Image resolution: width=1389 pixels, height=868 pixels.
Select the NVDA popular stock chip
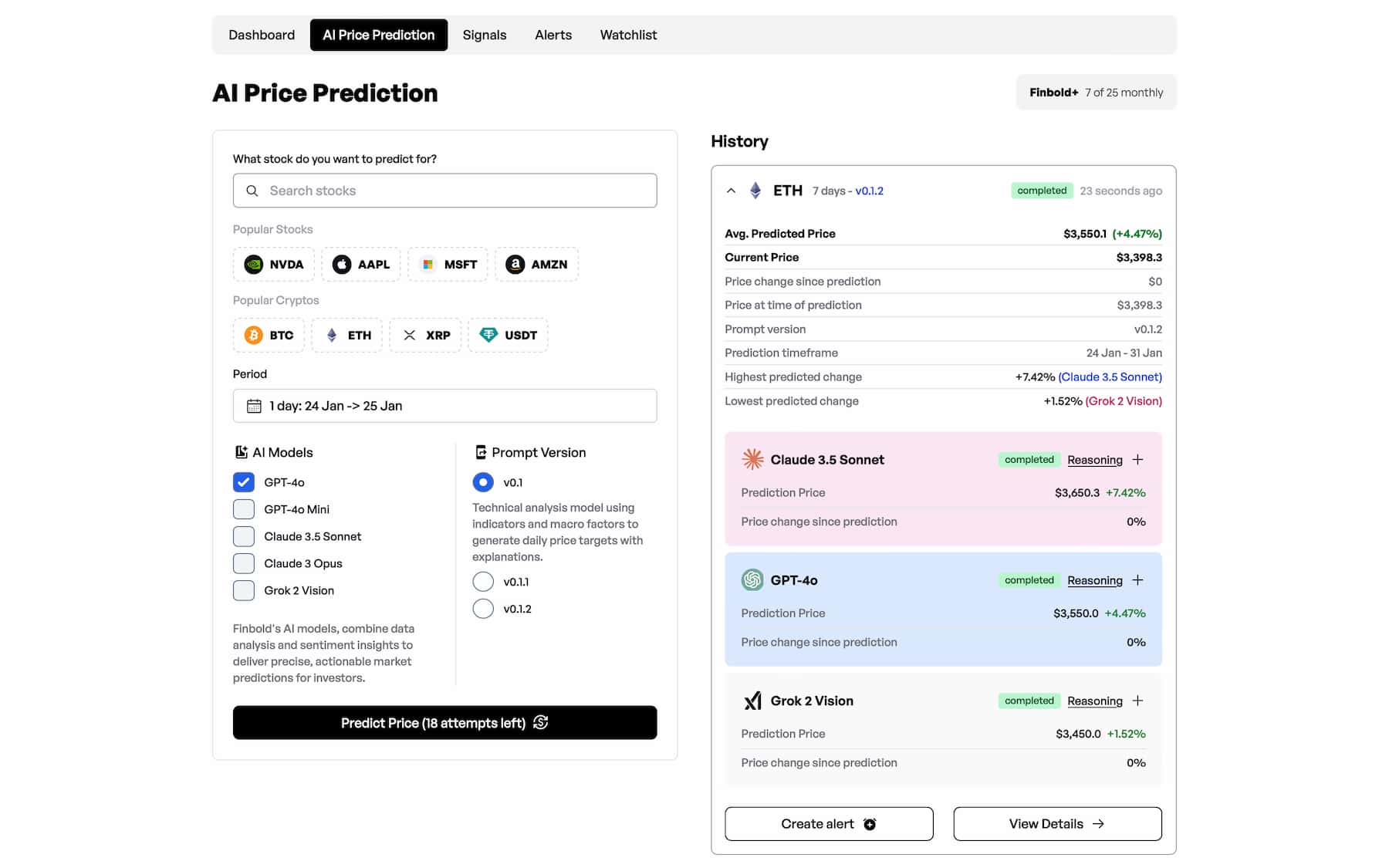coord(274,264)
